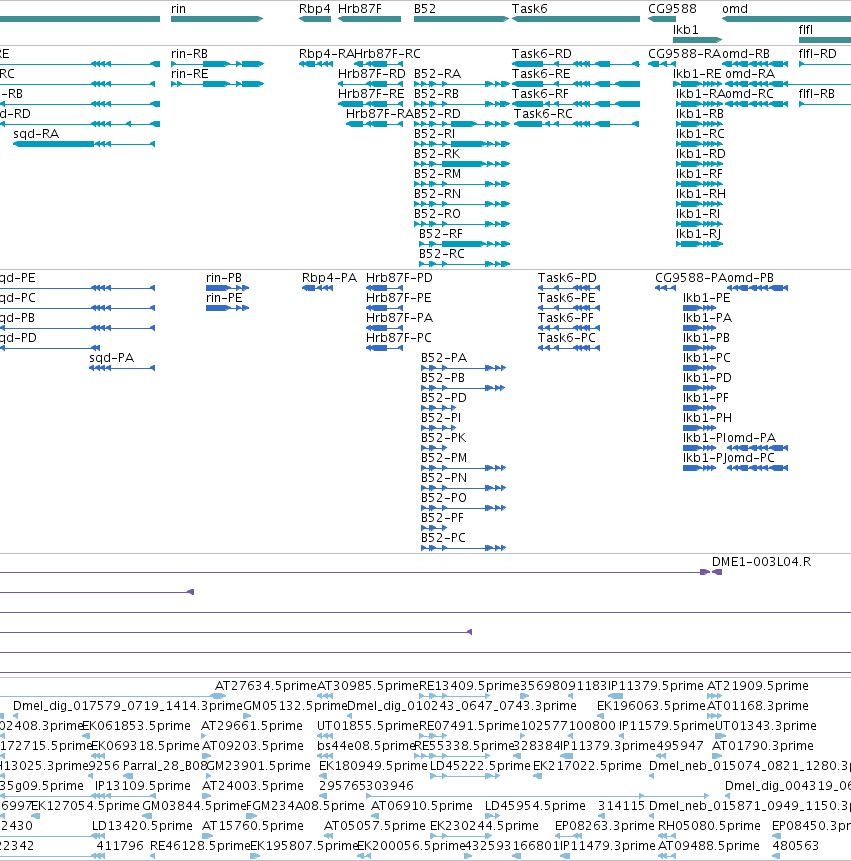Select the Hrb87F-RD transcript label

372,74
